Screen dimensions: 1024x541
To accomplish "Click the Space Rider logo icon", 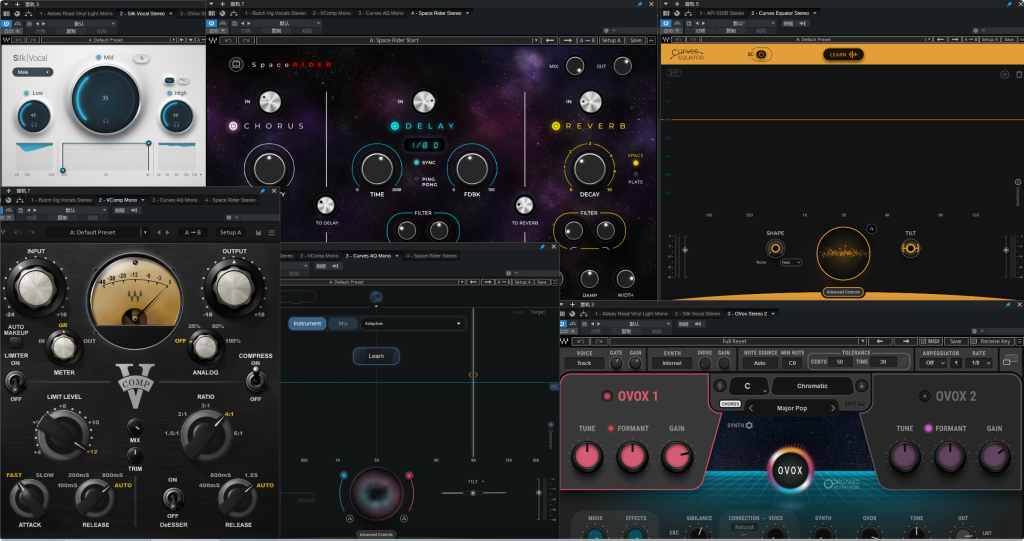I will [236, 64].
